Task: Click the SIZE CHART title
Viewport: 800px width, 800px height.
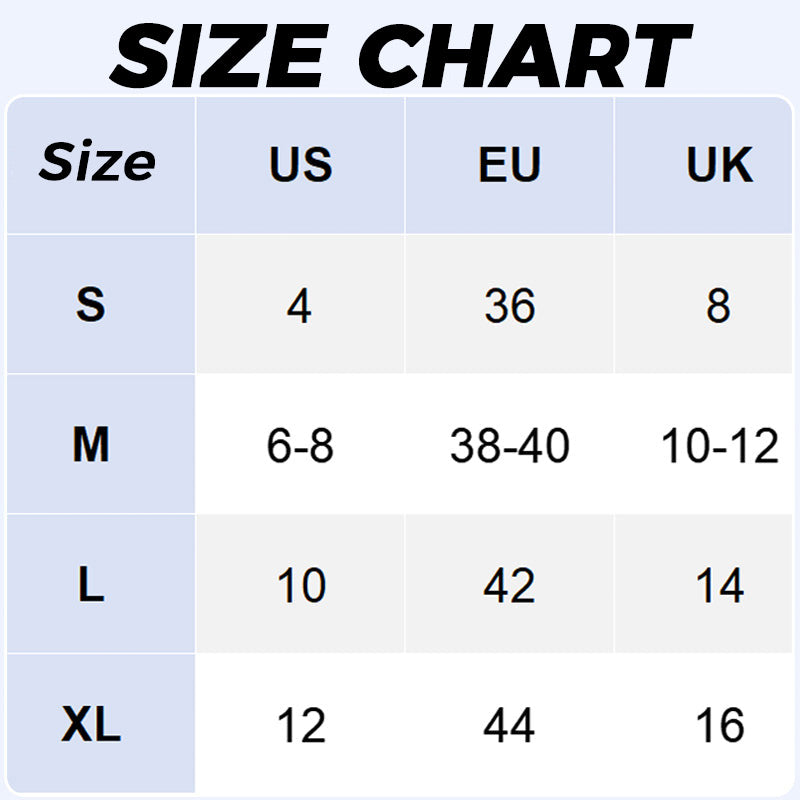Action: pyautogui.click(x=400, y=50)
